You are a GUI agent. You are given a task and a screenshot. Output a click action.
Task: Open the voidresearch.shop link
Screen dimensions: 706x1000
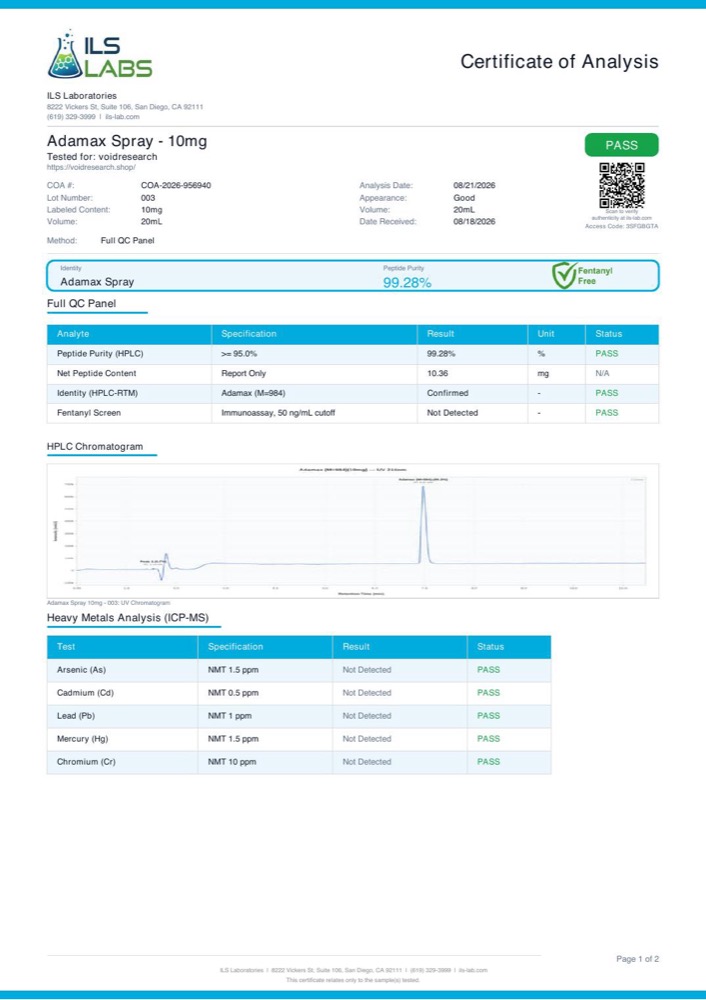tap(91, 167)
